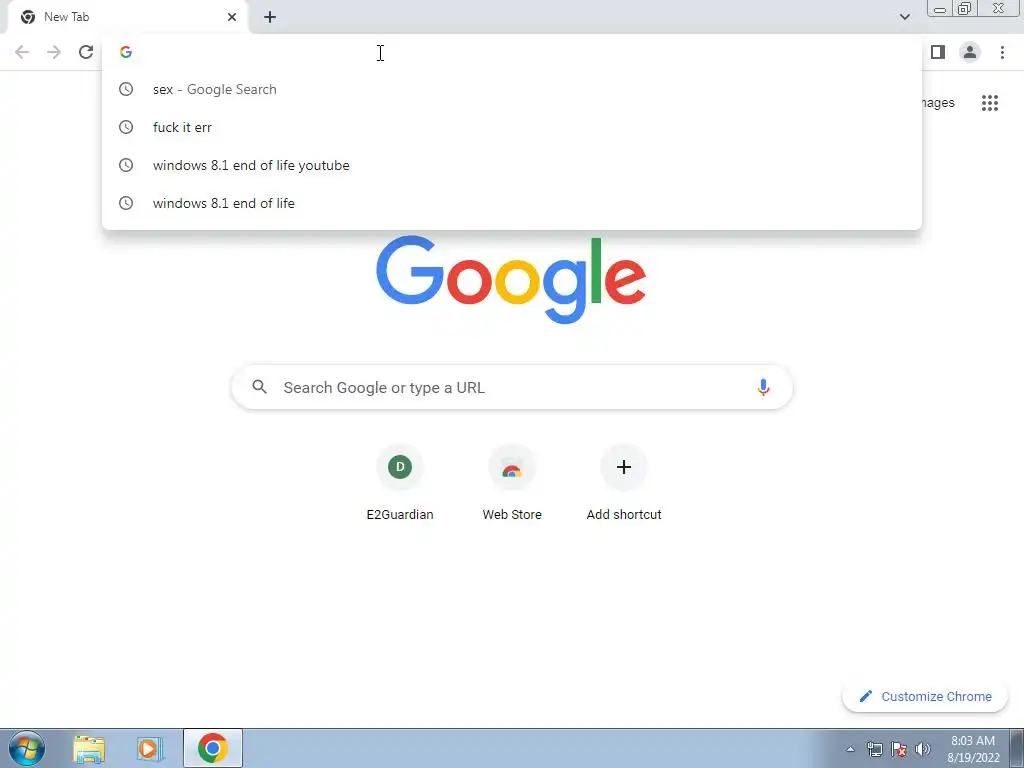Select suggestion 'windows 8.1 end of life'
This screenshot has height=768, width=1024.
coord(512,203)
